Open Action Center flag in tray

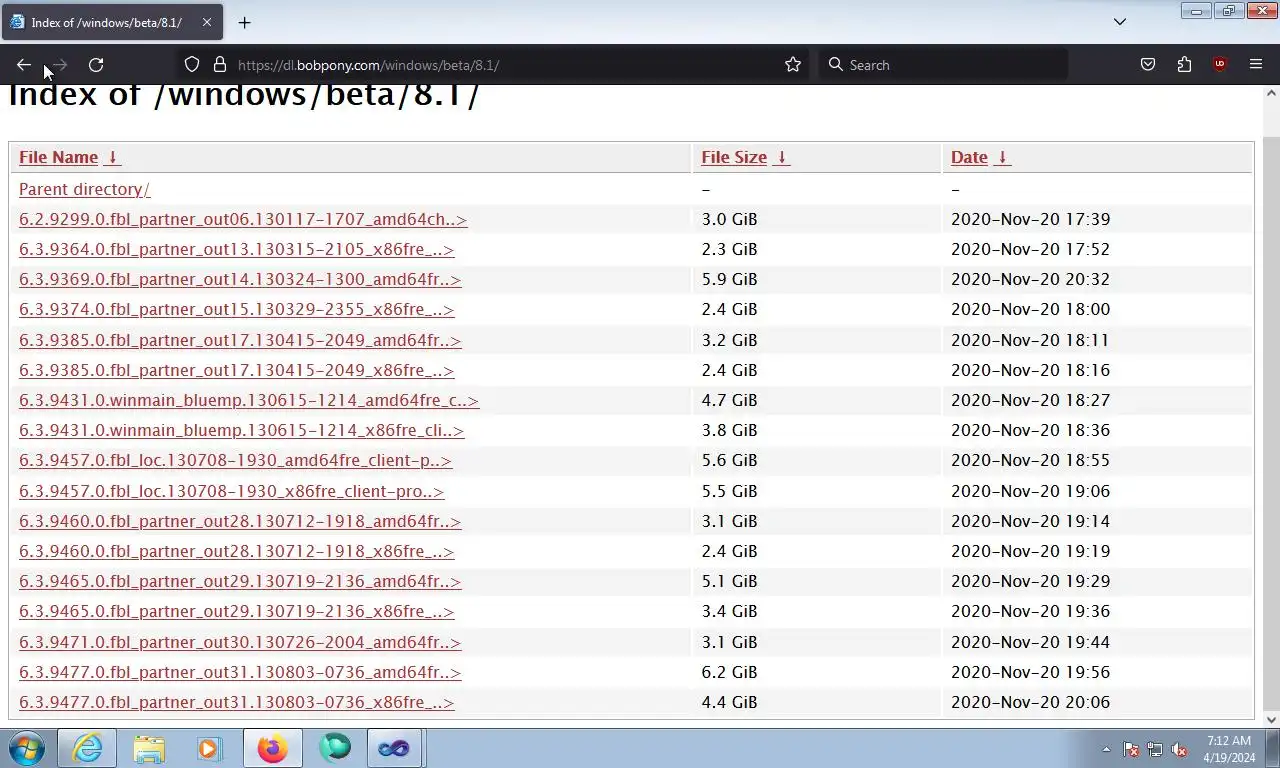coord(1131,749)
